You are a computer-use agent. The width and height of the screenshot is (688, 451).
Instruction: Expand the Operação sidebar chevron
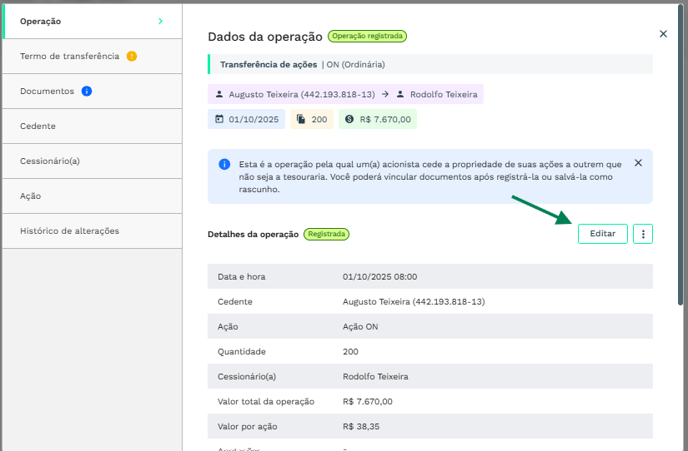(160, 21)
